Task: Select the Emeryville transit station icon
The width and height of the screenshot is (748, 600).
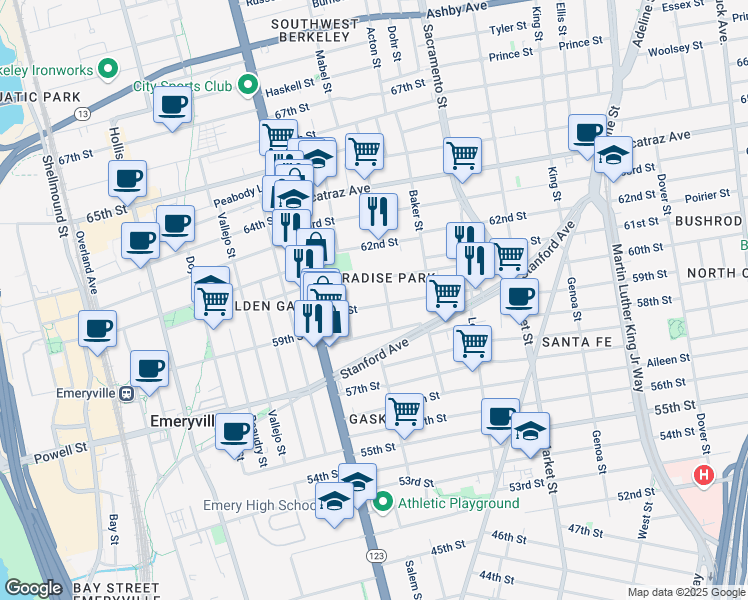Action: [127, 393]
